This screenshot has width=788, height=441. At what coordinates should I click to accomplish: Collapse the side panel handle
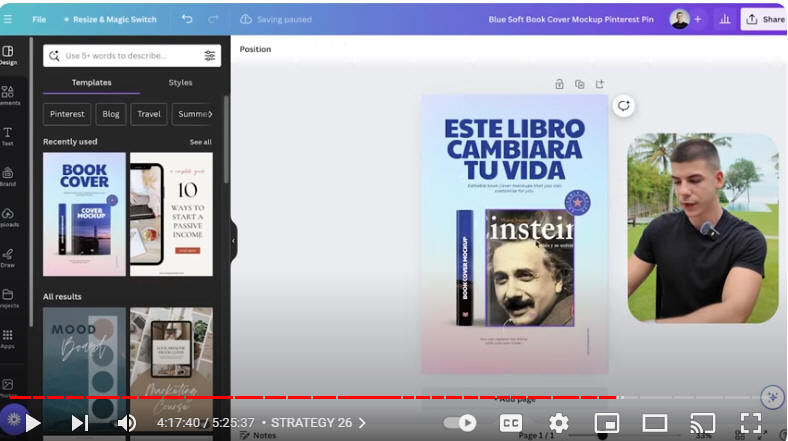[x=233, y=241]
